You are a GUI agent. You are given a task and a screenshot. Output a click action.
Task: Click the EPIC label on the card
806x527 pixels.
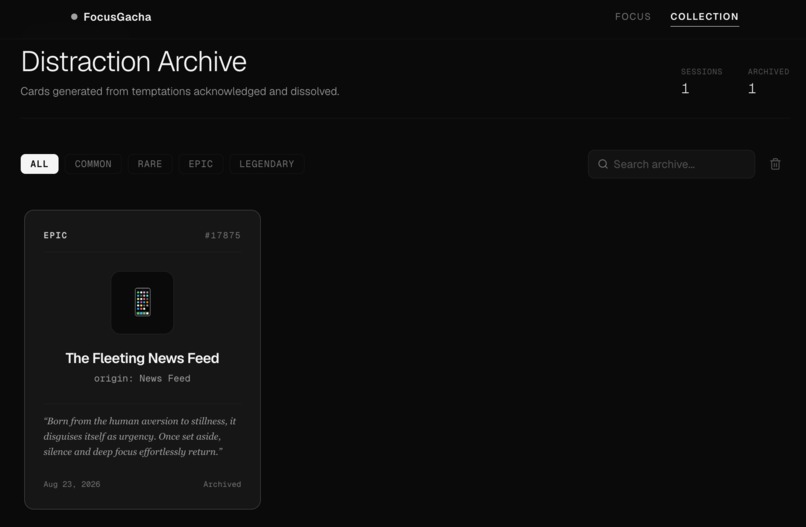coord(56,235)
